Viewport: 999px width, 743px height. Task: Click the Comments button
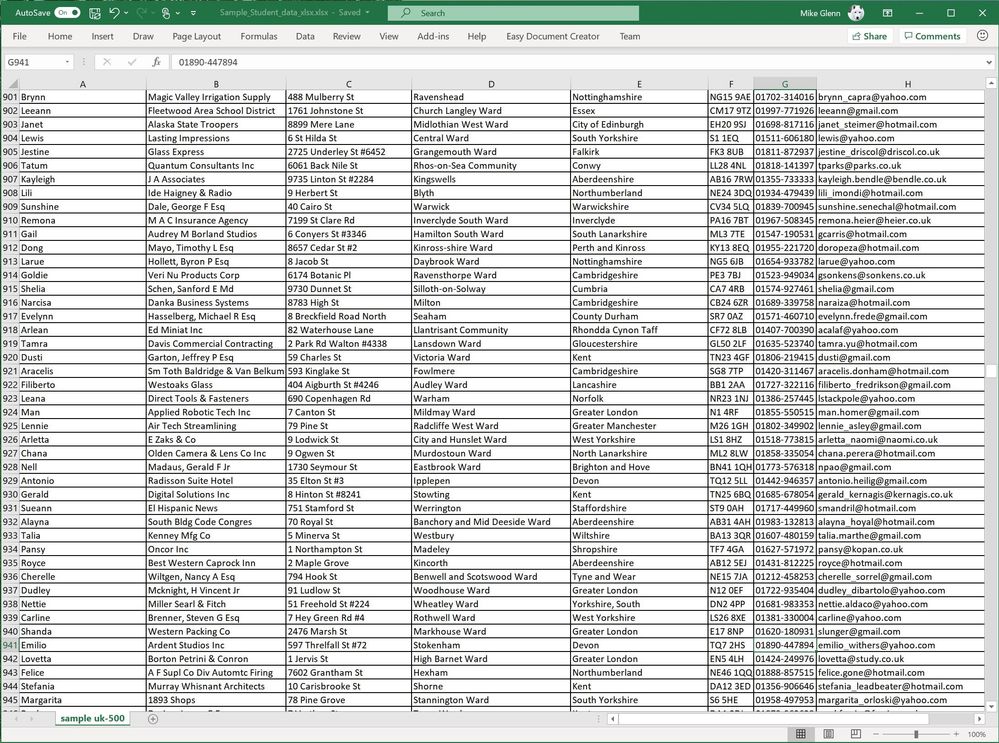[x=932, y=36]
